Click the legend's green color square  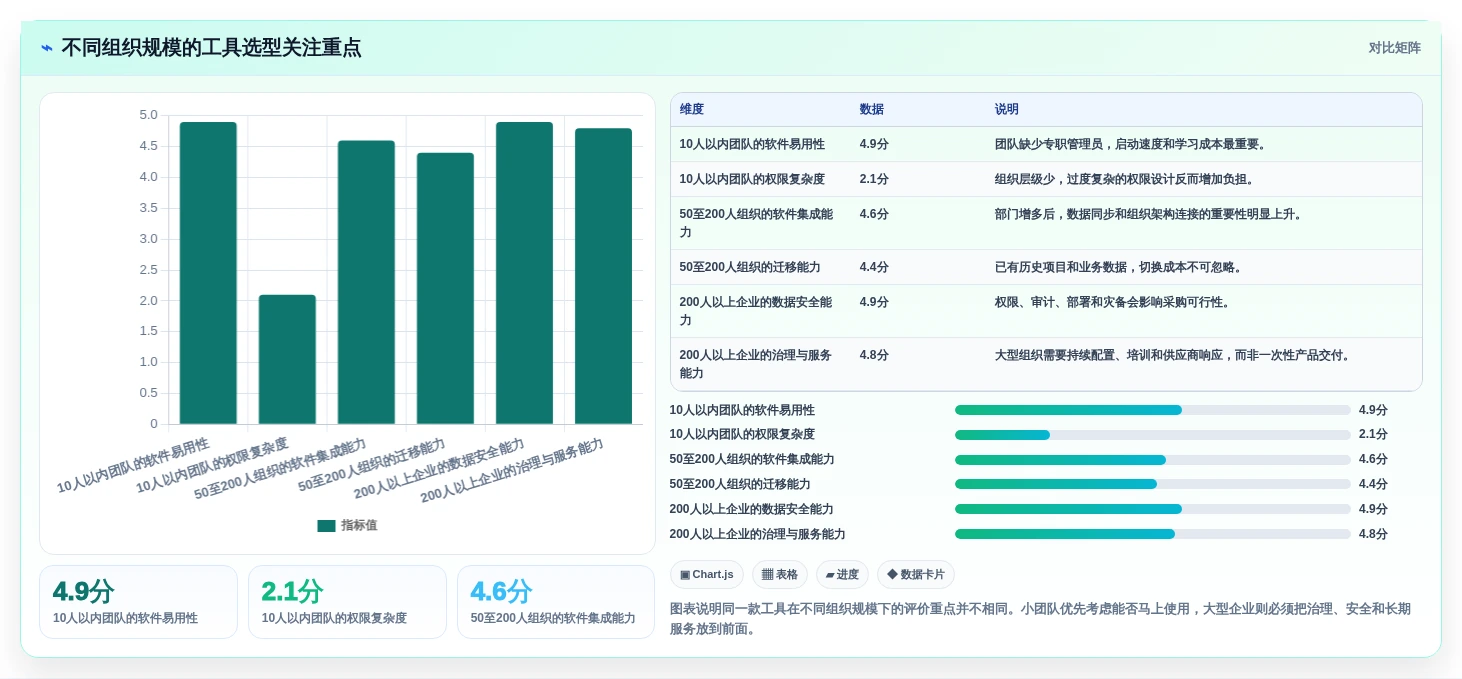coord(326,526)
